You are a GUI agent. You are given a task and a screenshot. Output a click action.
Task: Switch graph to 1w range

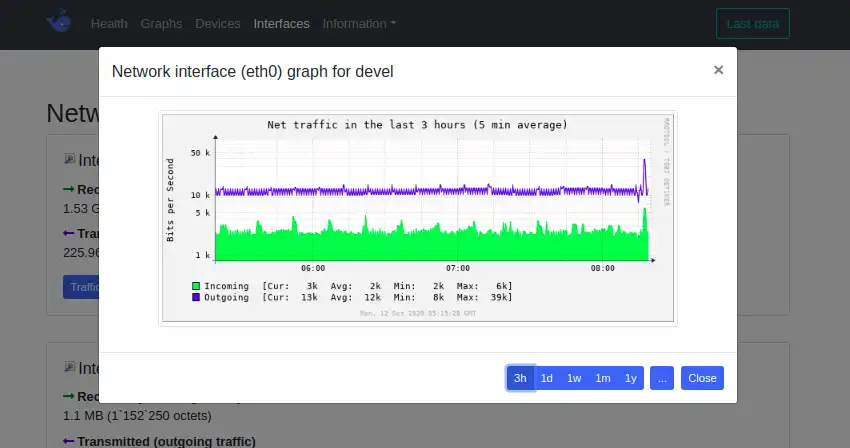(x=574, y=378)
